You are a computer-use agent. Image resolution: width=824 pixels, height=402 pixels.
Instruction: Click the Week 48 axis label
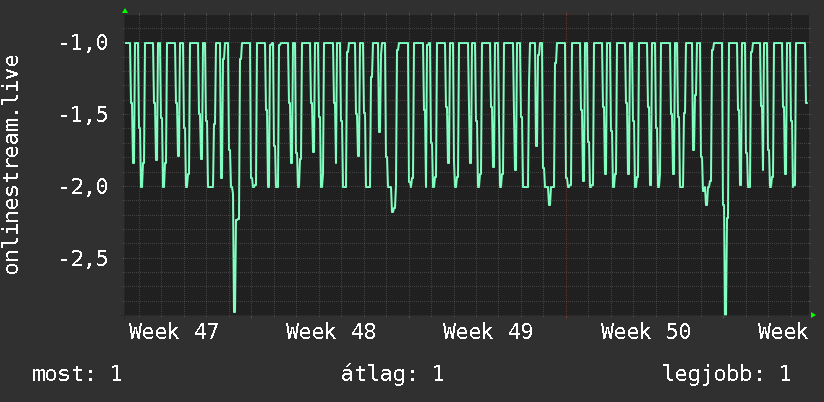click(x=331, y=332)
